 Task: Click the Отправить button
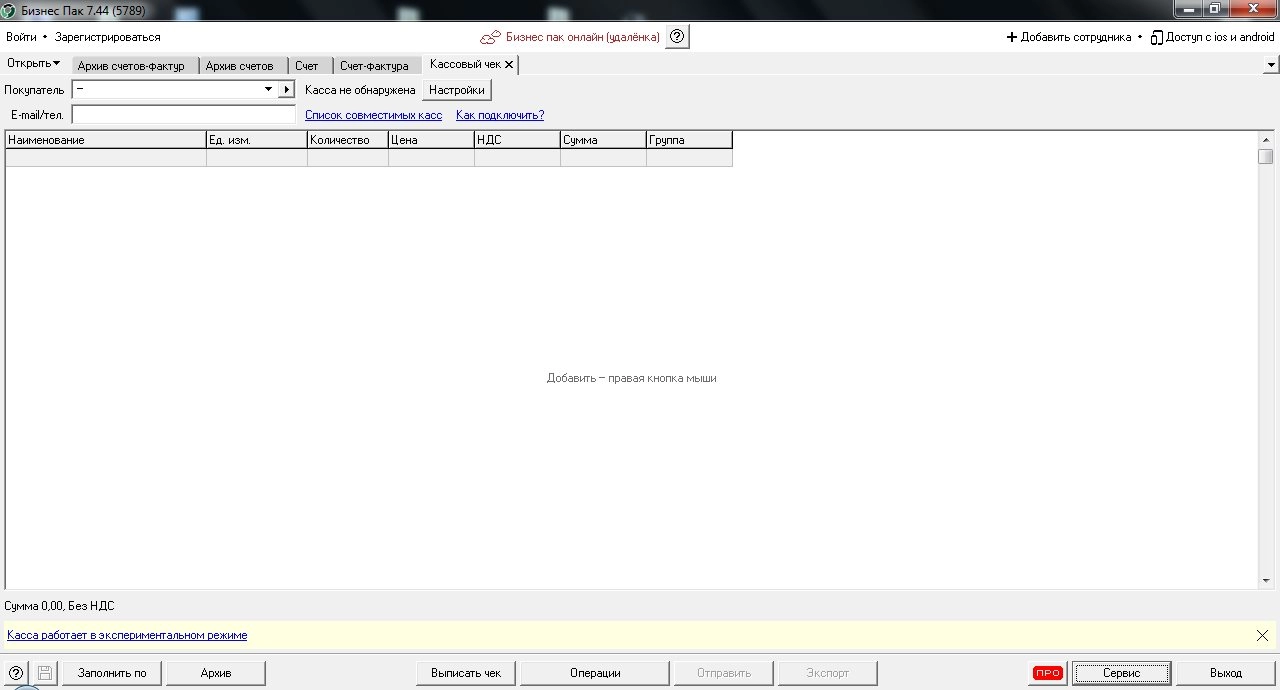724,673
